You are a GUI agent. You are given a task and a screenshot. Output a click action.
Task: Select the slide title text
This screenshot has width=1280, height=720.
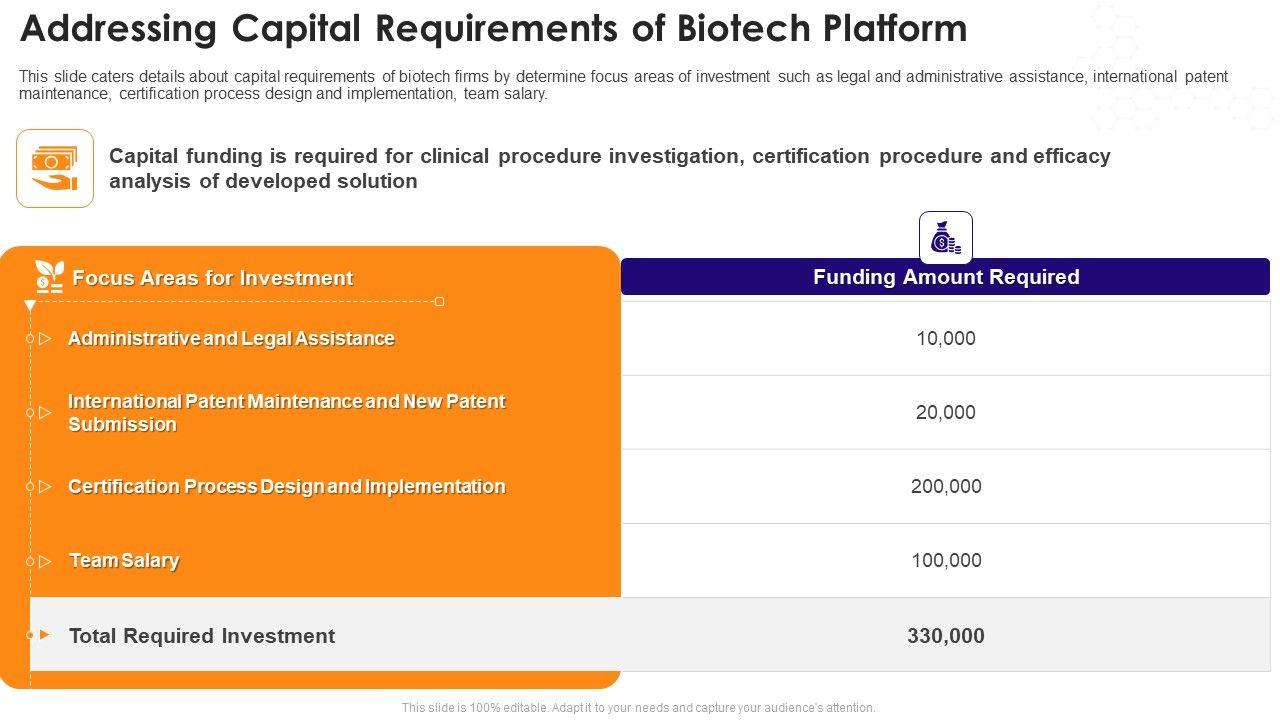[493, 29]
